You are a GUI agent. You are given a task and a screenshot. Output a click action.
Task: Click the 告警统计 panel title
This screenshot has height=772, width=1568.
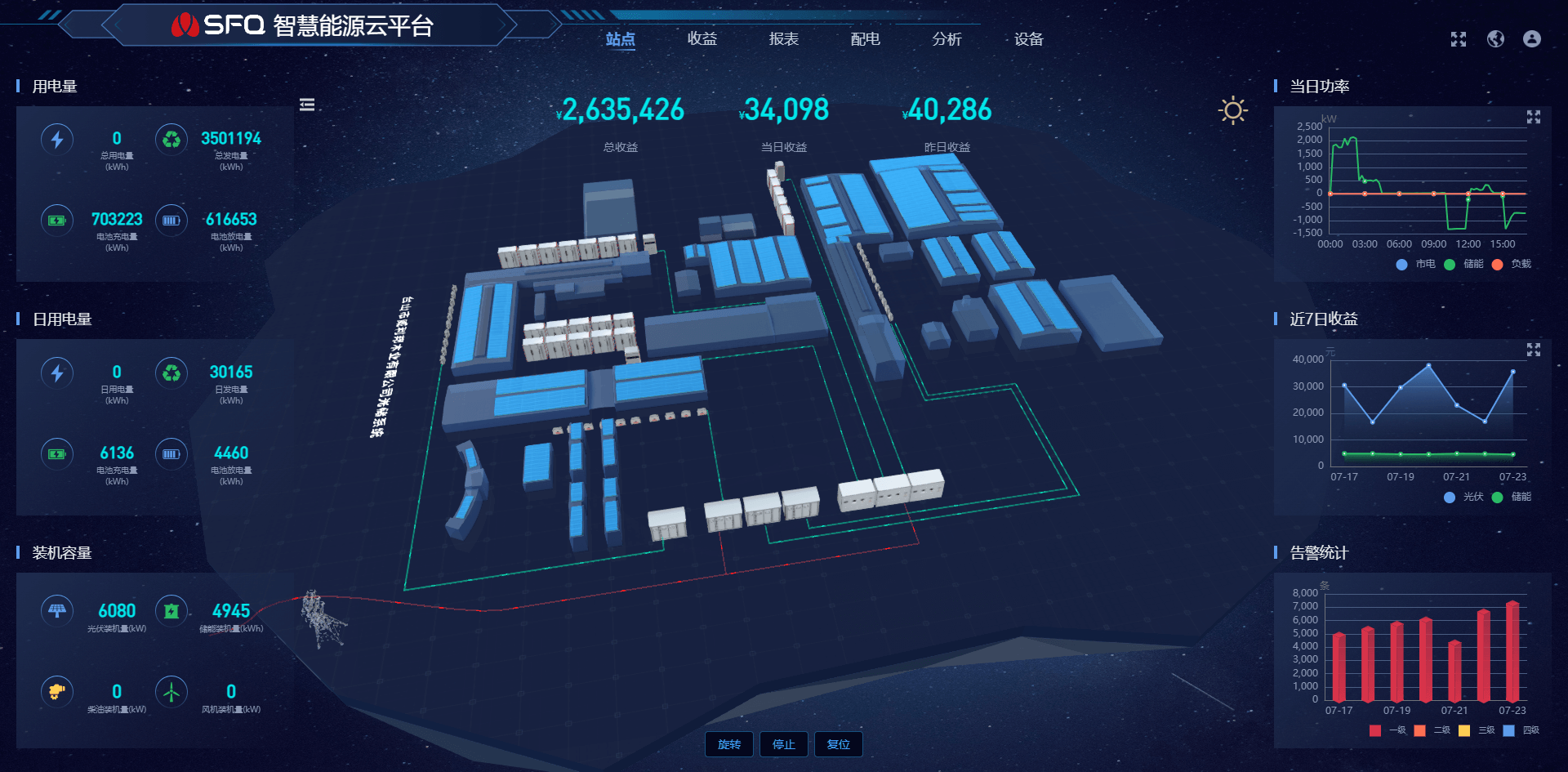(1319, 553)
